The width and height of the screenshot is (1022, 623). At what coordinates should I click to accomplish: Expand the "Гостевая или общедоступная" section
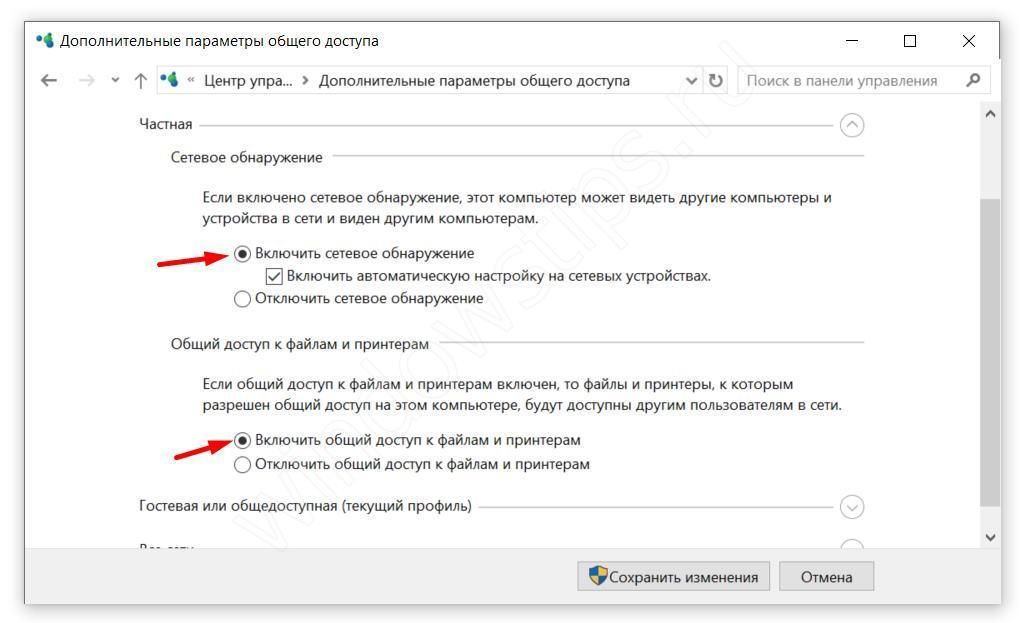click(x=852, y=507)
